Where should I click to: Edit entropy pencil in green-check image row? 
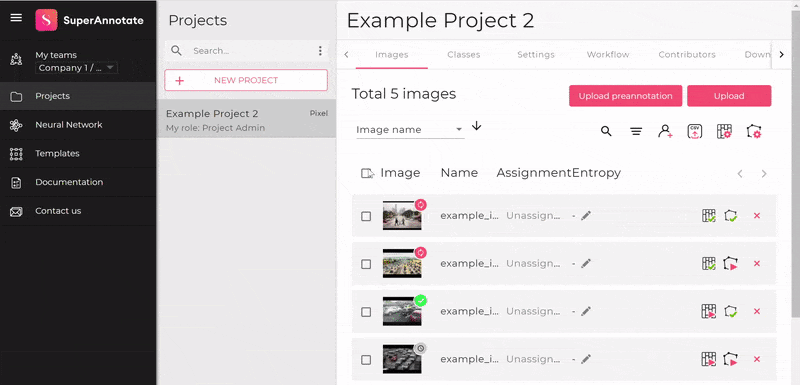pyautogui.click(x=586, y=311)
